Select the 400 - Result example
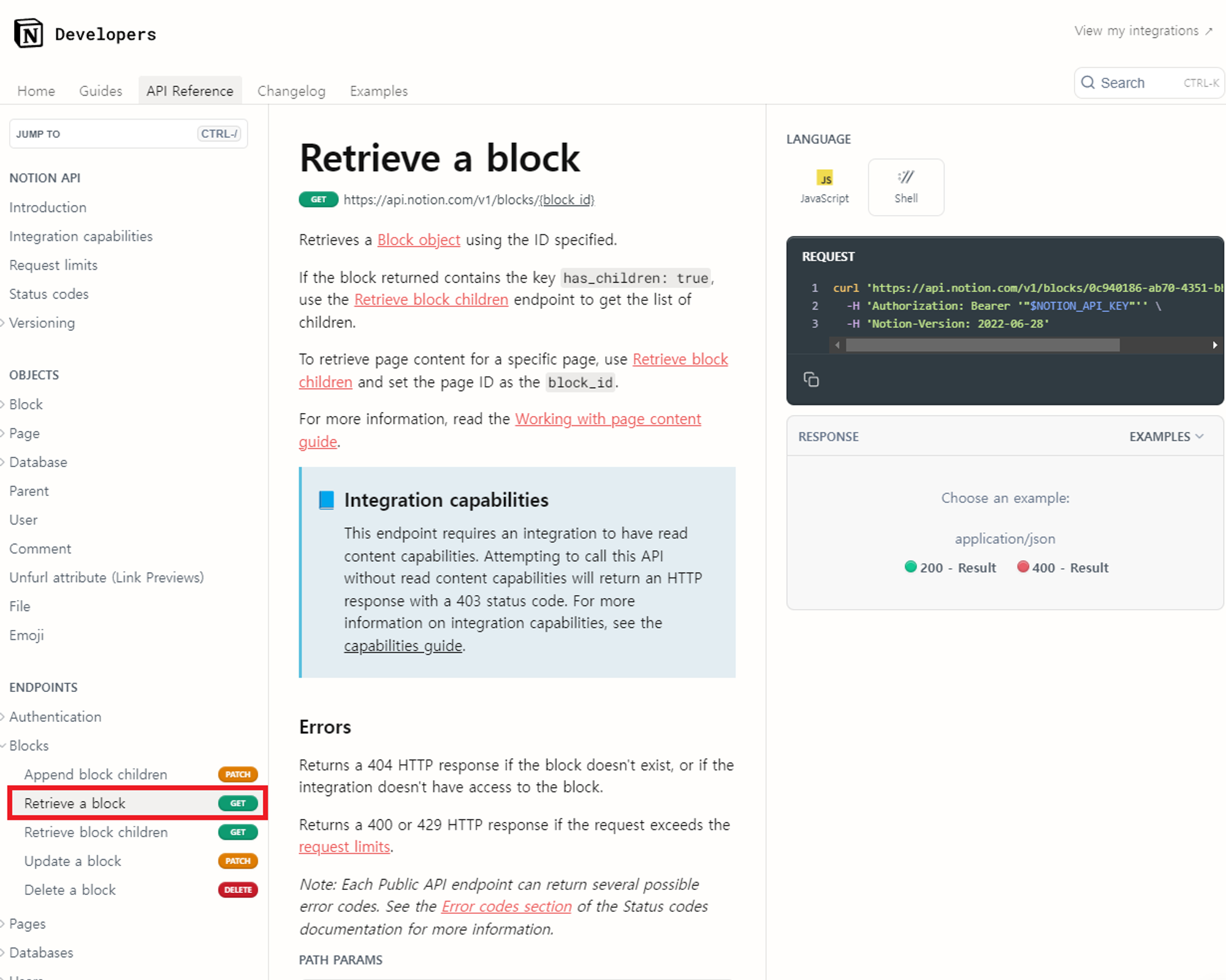Screen dimensions: 1226x980 coord(1062,568)
